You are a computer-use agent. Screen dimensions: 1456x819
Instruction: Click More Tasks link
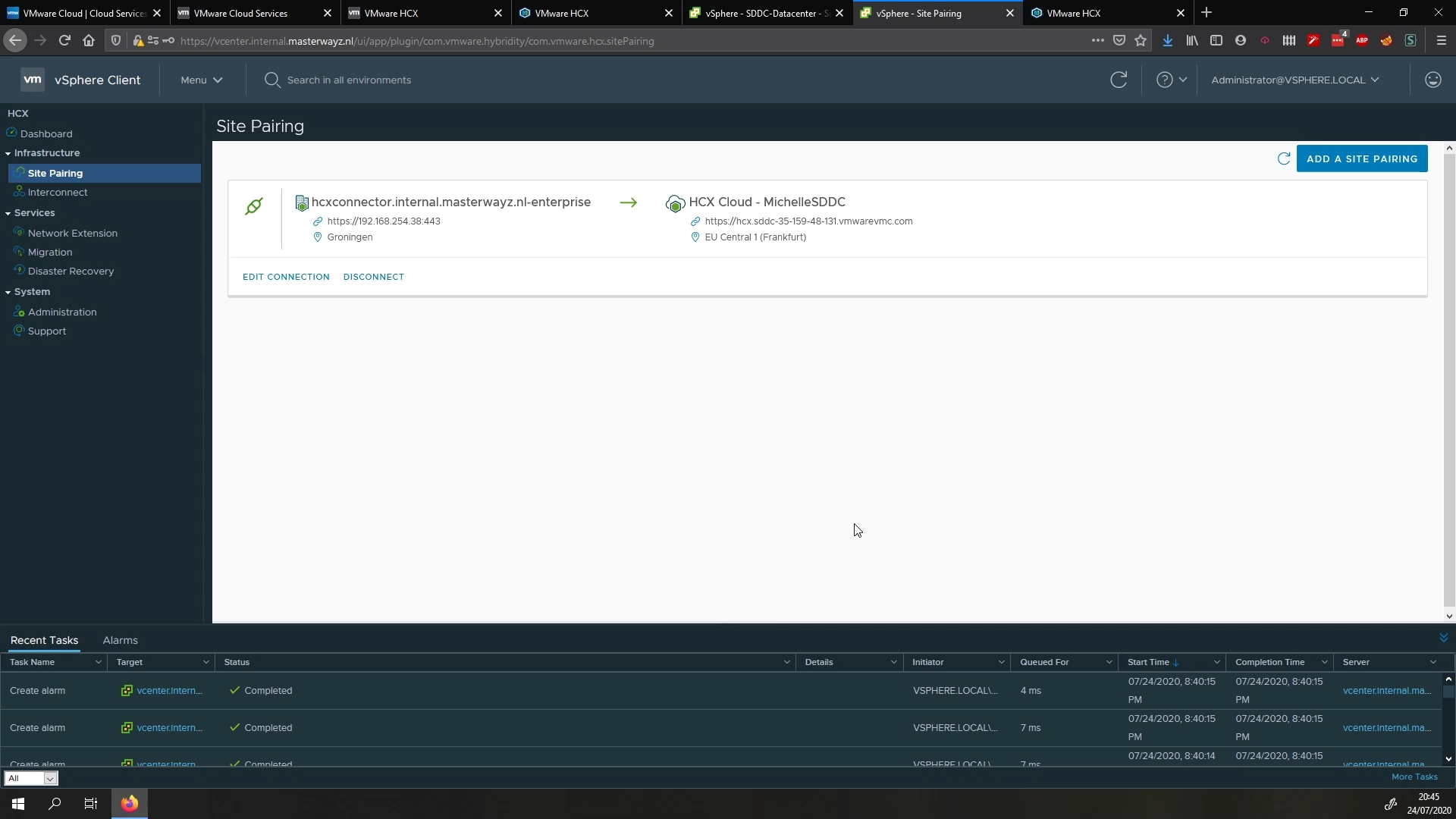tap(1414, 777)
